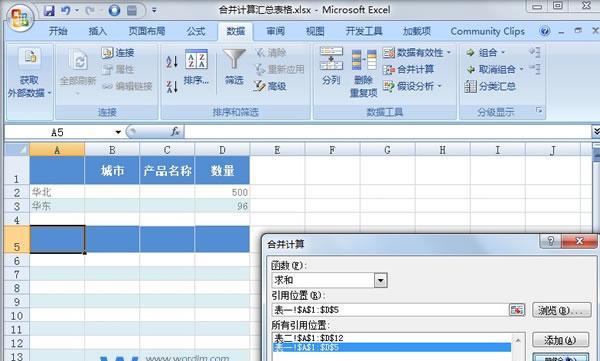The image size is (600, 361).
Task: Toggle the Filter funnel
Action: tap(234, 67)
